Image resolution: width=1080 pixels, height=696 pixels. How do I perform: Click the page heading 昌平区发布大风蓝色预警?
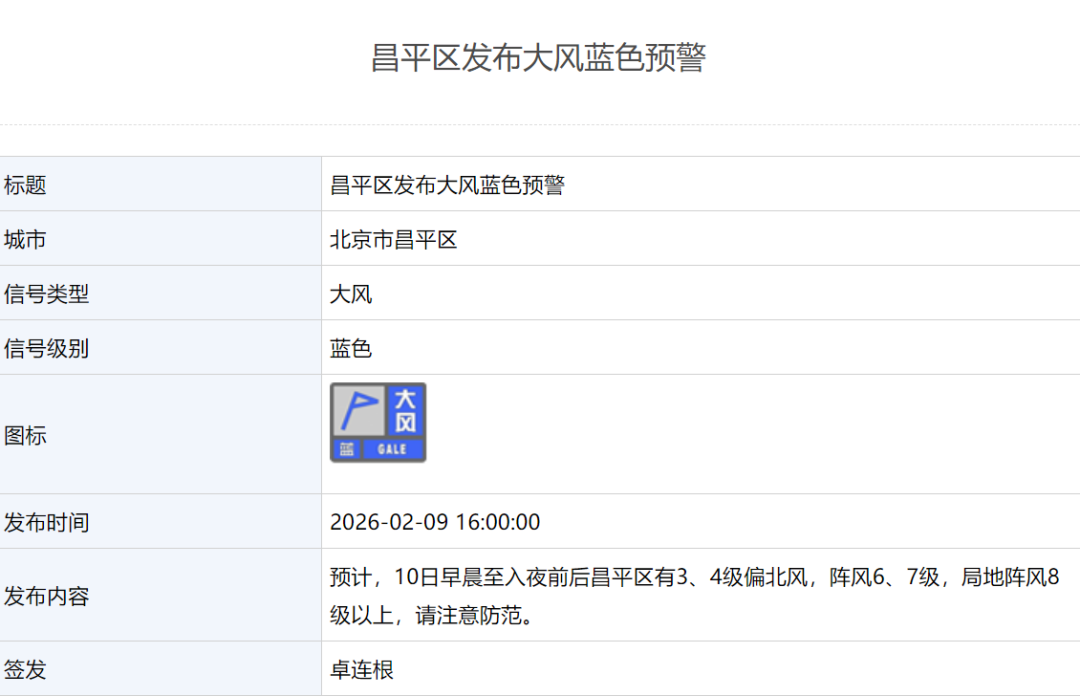pos(539,57)
